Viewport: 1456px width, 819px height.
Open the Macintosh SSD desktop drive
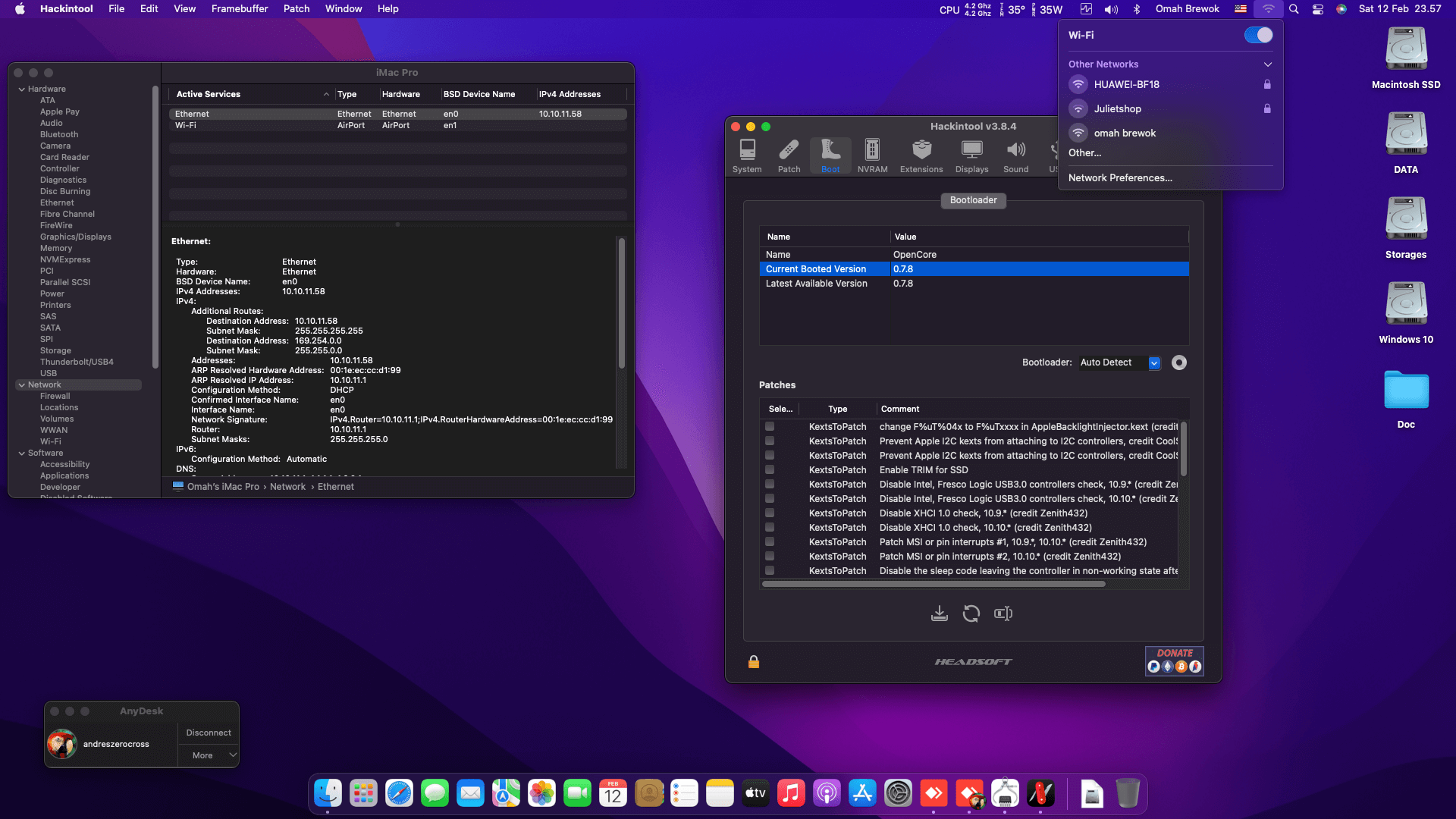(x=1406, y=58)
